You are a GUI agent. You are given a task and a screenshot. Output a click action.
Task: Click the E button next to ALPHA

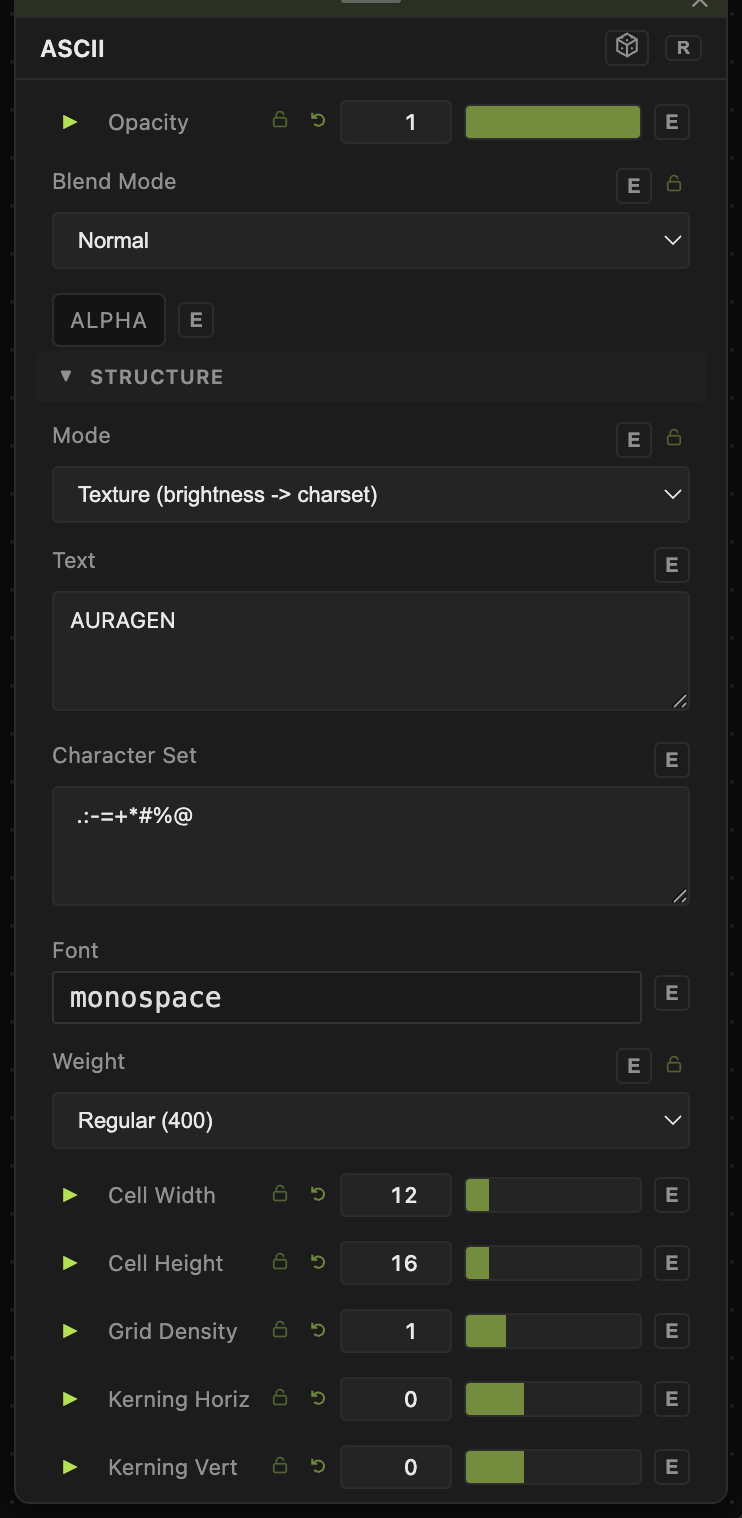point(196,320)
